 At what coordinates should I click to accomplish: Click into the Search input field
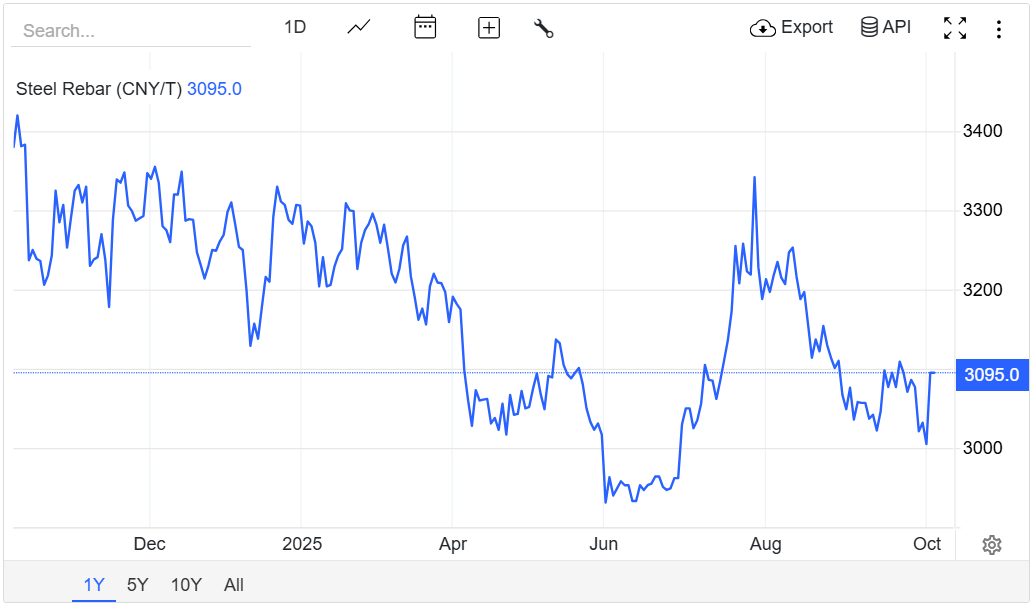coord(130,31)
